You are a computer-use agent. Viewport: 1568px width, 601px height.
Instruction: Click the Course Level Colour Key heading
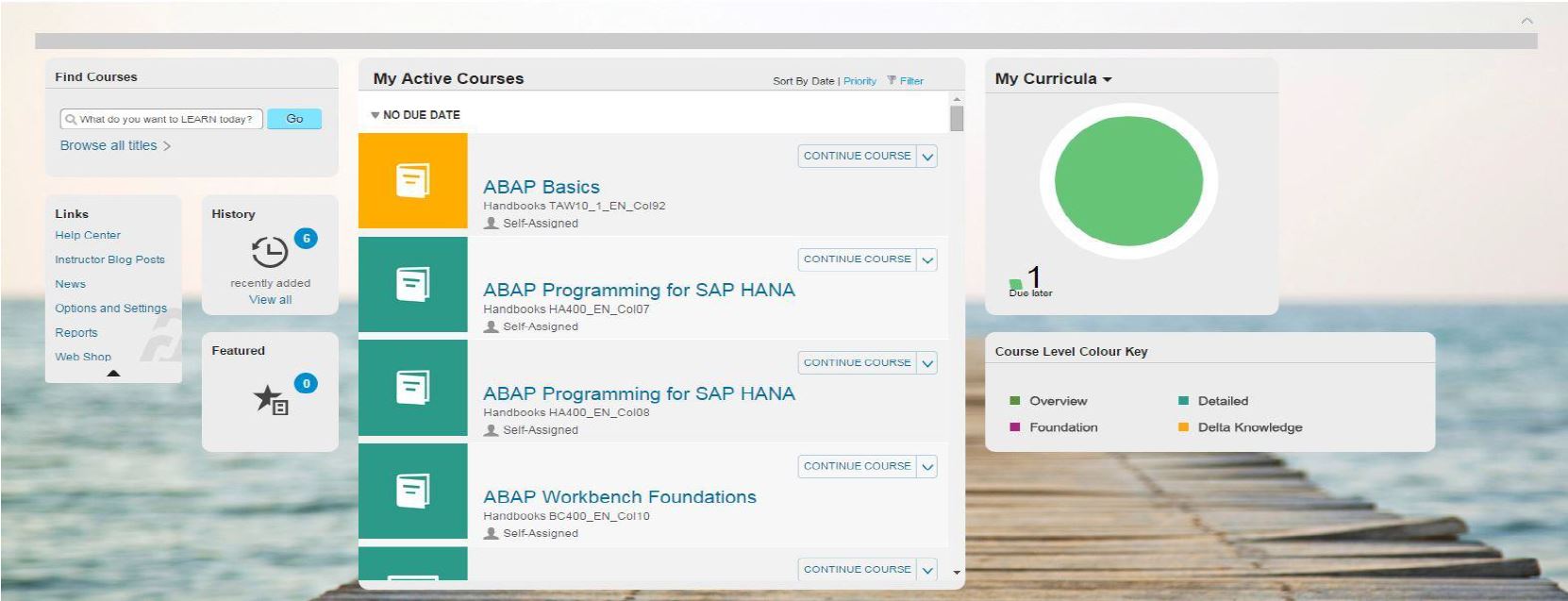(x=1071, y=351)
